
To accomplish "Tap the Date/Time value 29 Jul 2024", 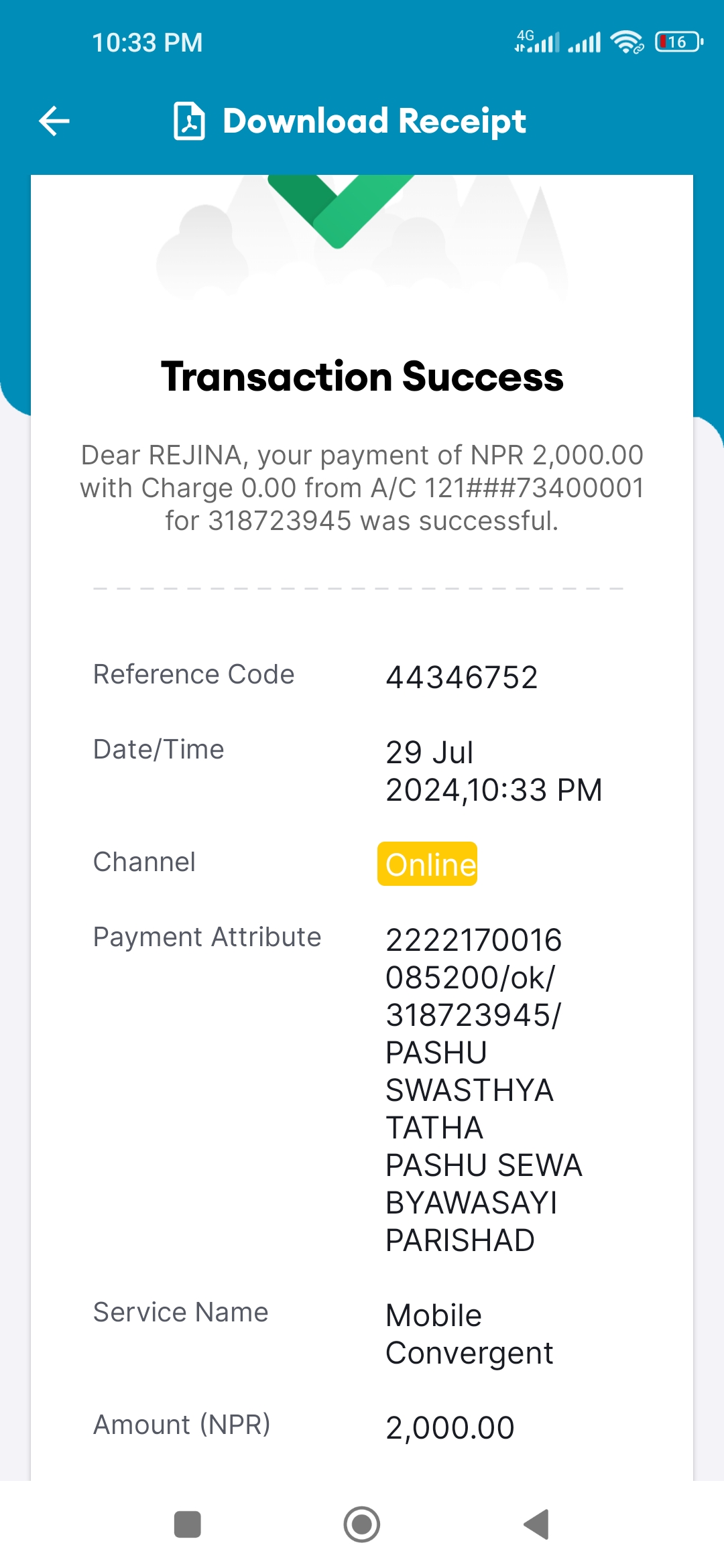I will coord(494,771).
